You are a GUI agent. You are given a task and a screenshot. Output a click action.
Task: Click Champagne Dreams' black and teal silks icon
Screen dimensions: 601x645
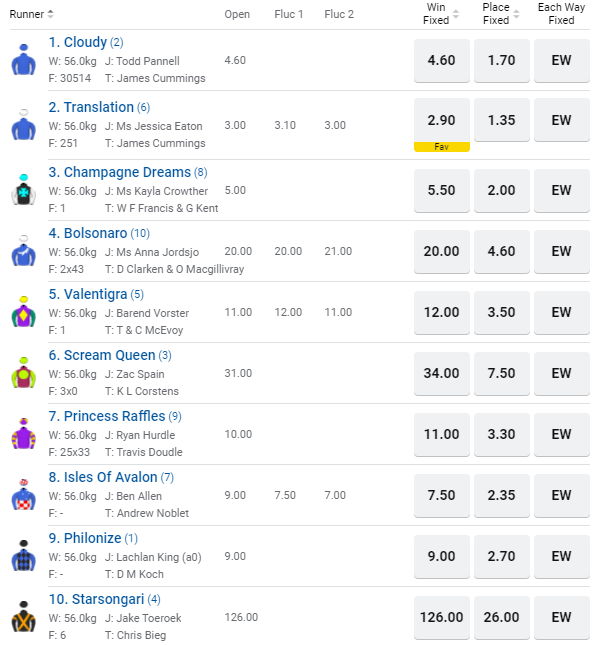[23, 191]
